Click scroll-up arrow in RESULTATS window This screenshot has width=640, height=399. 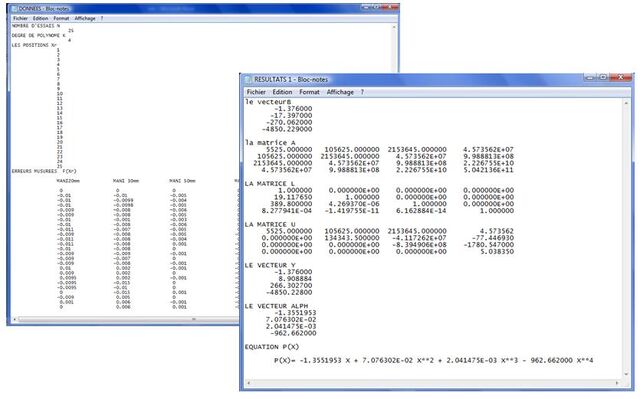(626, 104)
